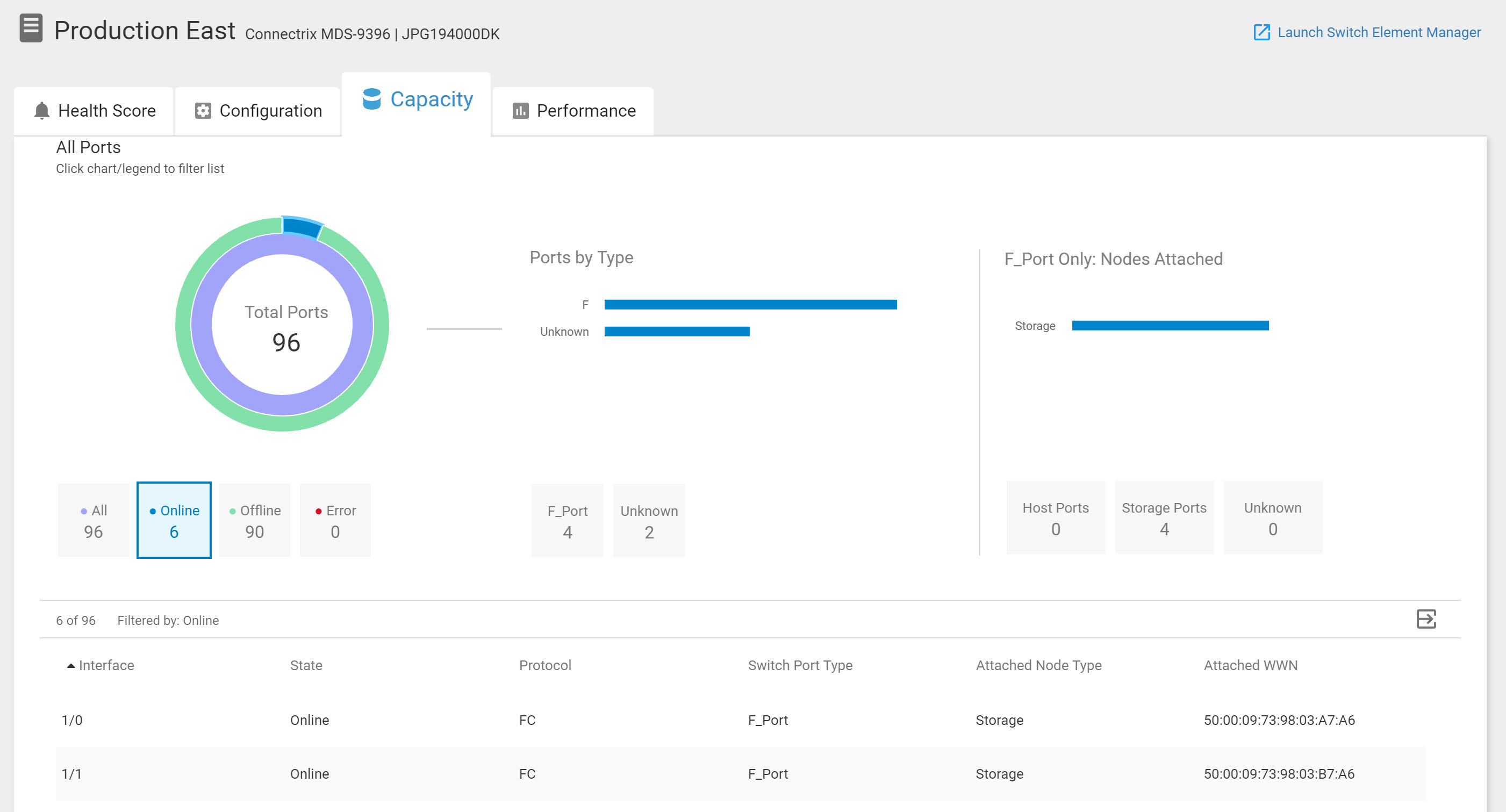Open the Health Score tab
Viewport: 1506px width, 812px height.
[94, 111]
